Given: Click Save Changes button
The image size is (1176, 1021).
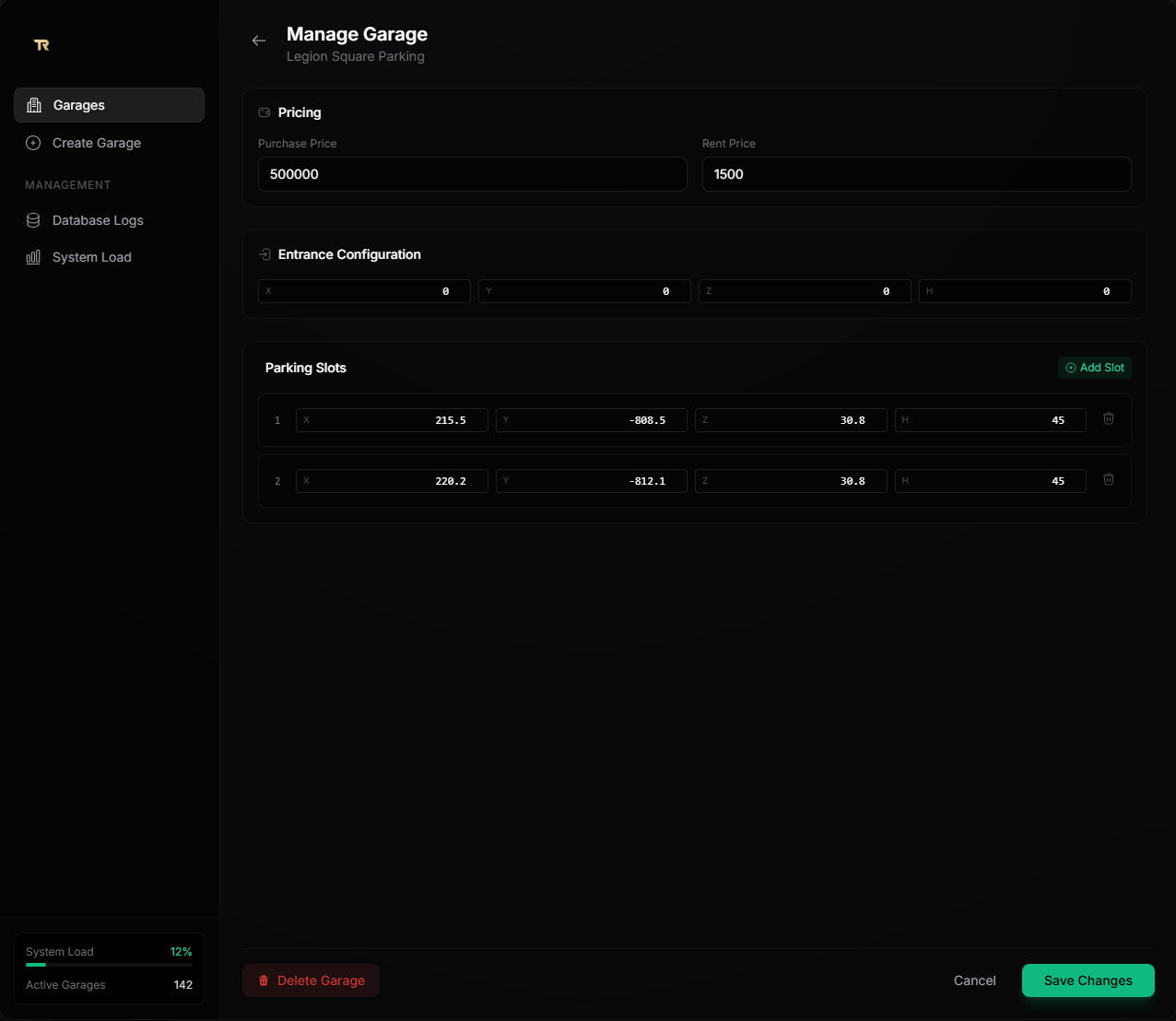Looking at the screenshot, I should click(1088, 980).
